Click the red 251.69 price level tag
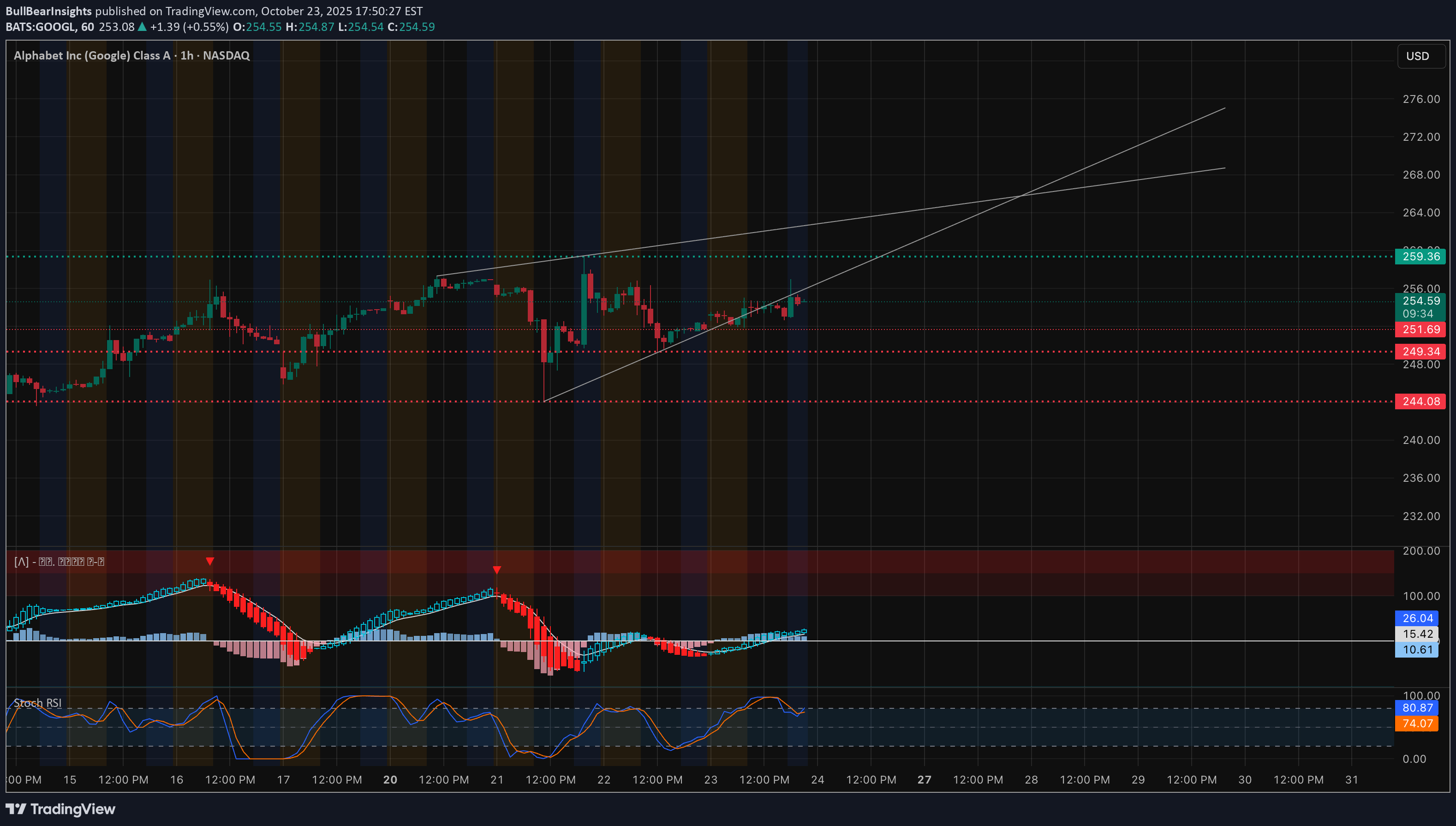The width and height of the screenshot is (1456, 826). coord(1420,329)
